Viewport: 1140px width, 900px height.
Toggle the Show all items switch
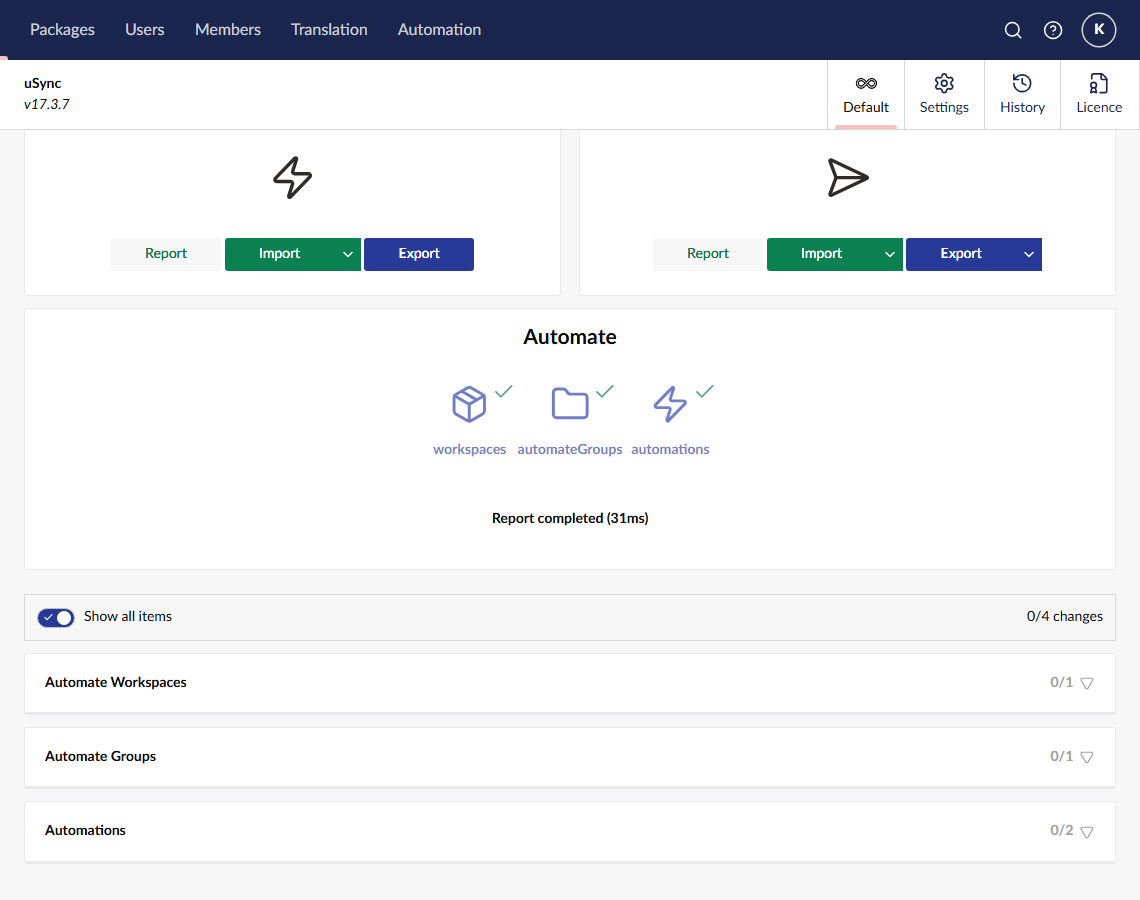point(56,617)
